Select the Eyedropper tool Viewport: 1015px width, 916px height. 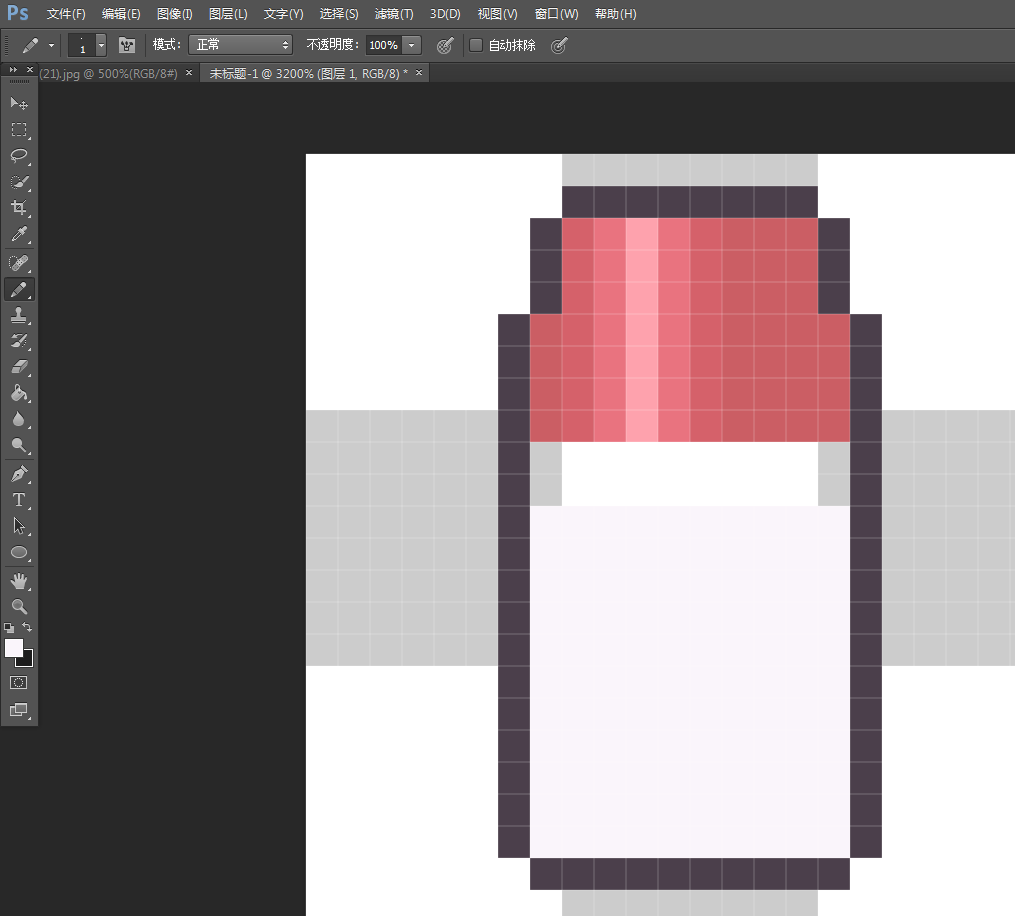19,234
